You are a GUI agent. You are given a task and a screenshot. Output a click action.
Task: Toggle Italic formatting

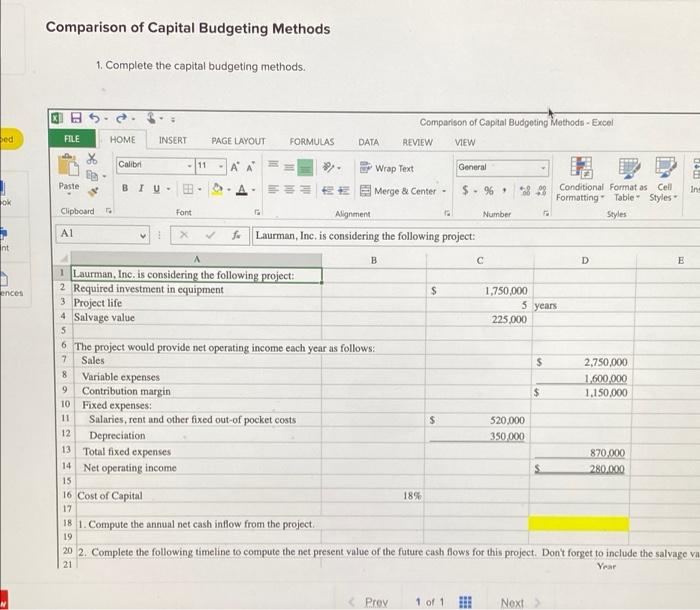pyautogui.click(x=141, y=188)
